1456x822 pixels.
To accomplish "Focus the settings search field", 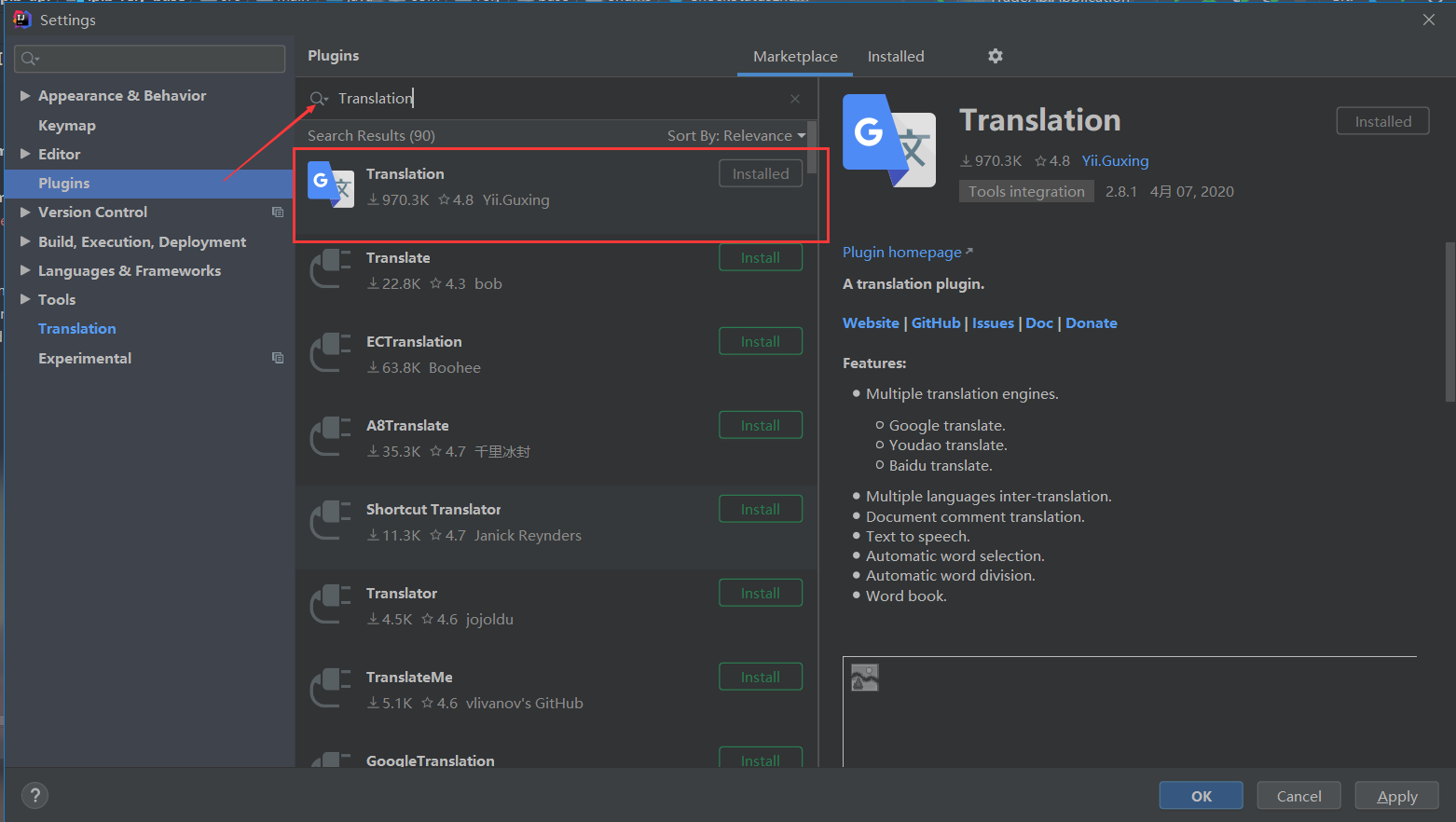I will [x=150, y=59].
